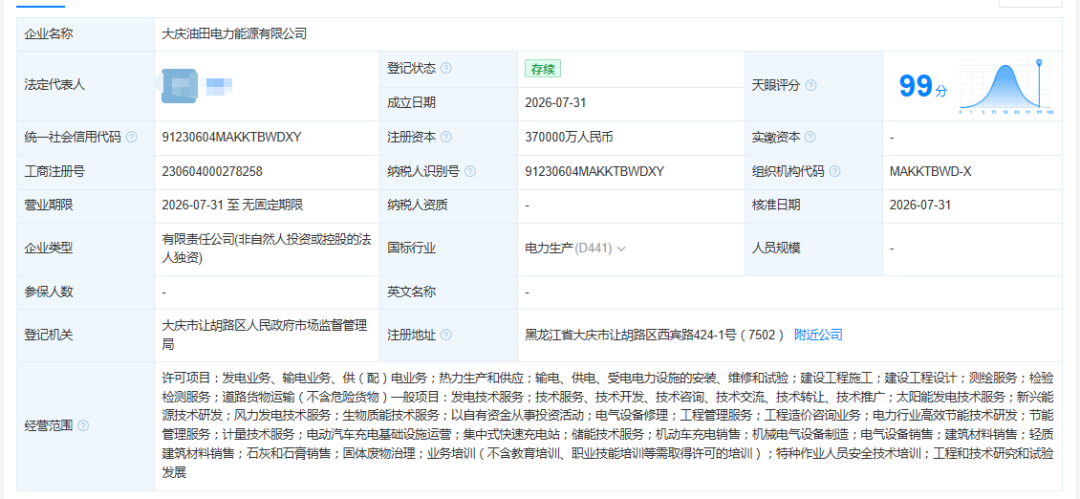Click the 工商注册号 label cell
The image size is (1080, 499).
[86, 172]
